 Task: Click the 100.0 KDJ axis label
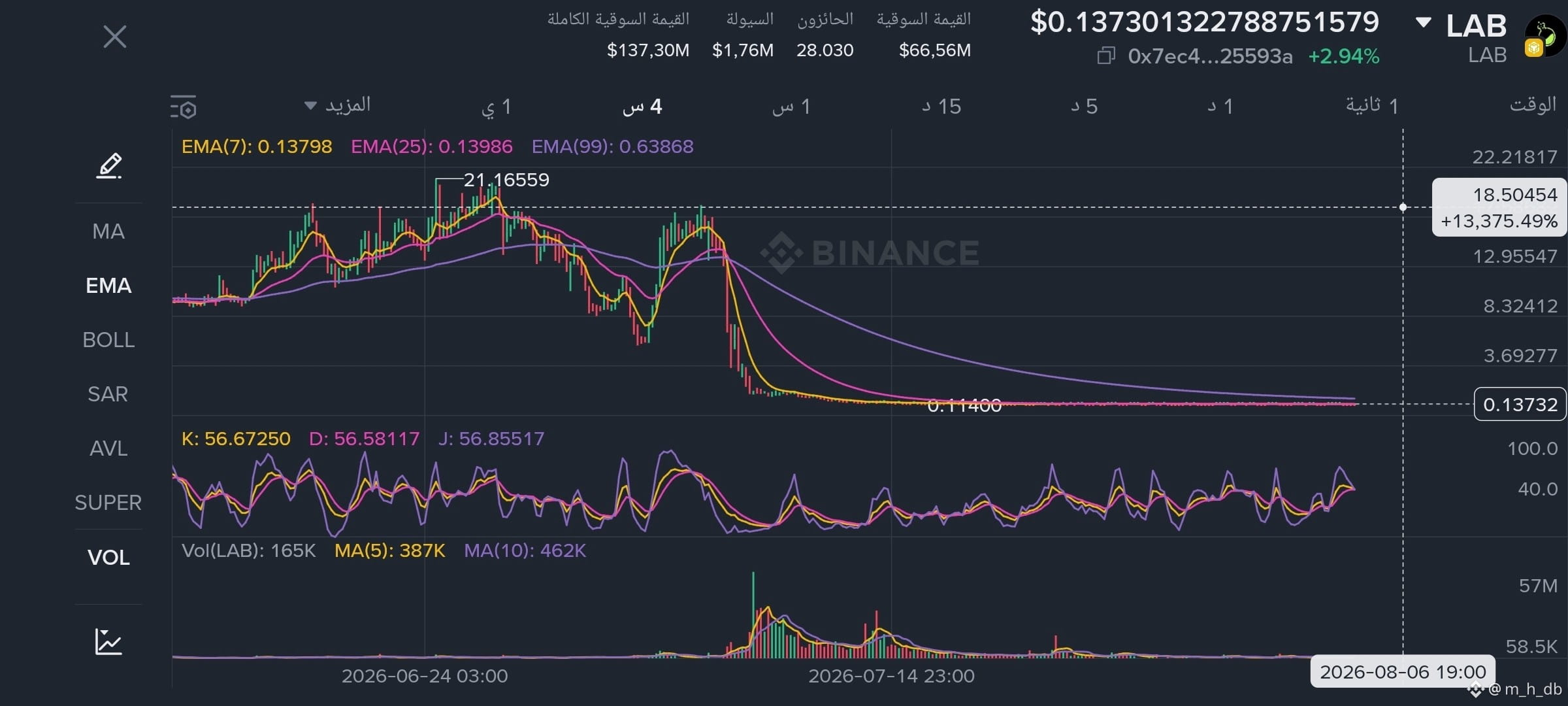pyautogui.click(x=1532, y=448)
